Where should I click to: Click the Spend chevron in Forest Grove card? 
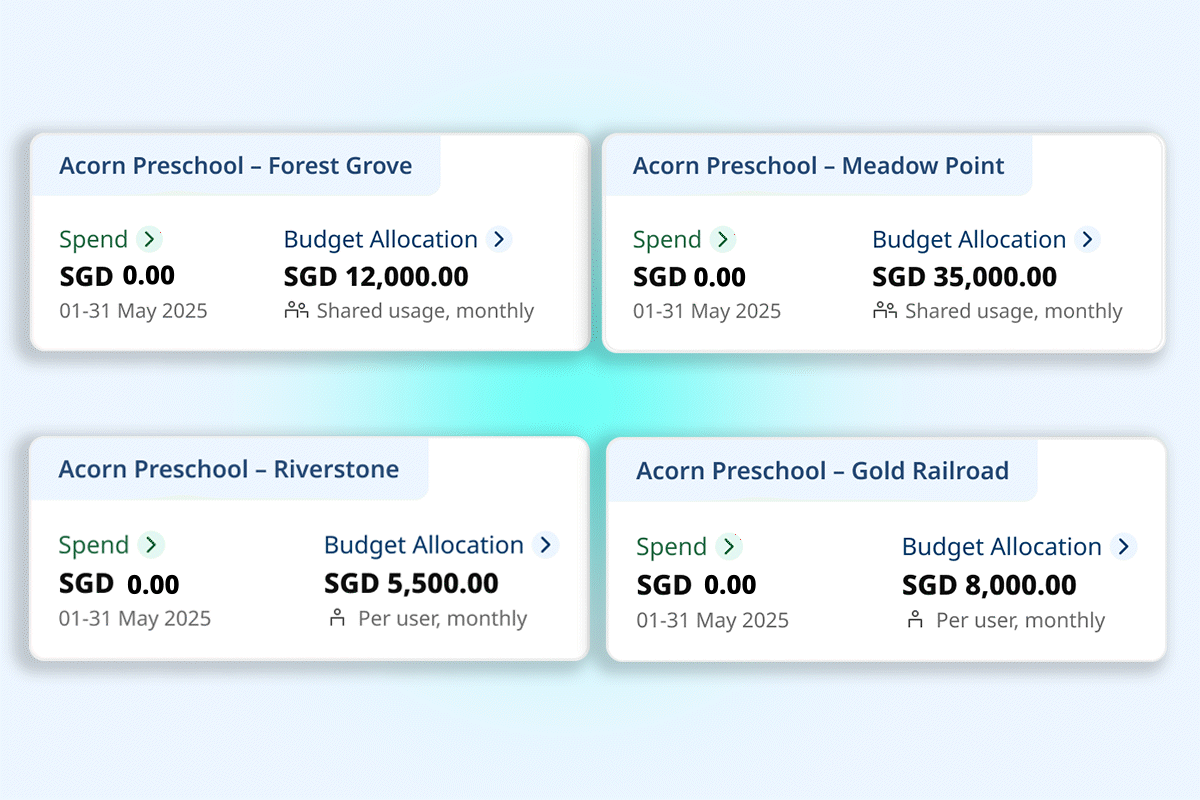click(x=149, y=239)
